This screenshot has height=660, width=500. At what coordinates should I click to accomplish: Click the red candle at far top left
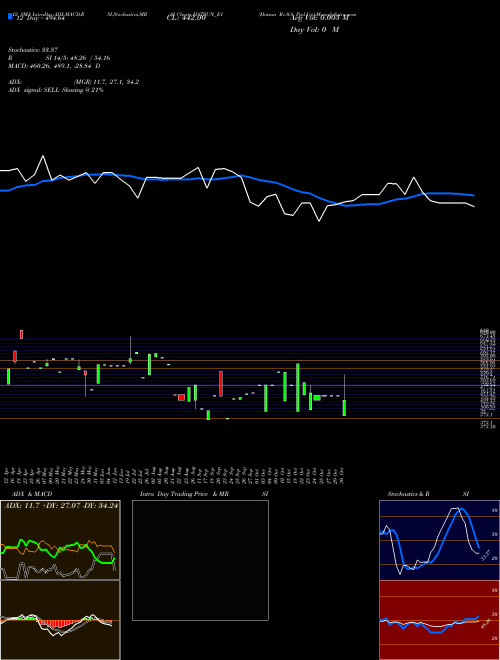point(21,334)
